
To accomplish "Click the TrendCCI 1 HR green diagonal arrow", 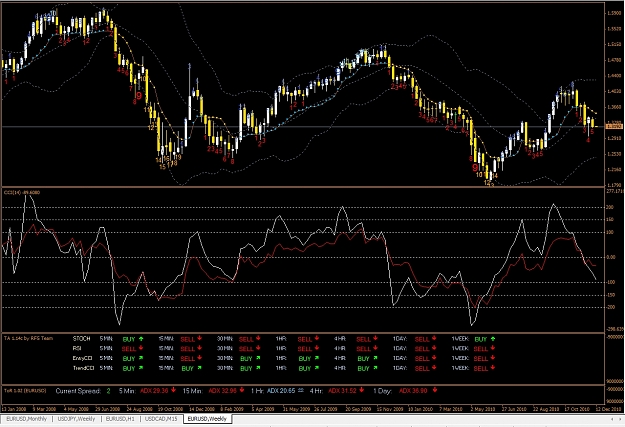I will coord(316,368).
